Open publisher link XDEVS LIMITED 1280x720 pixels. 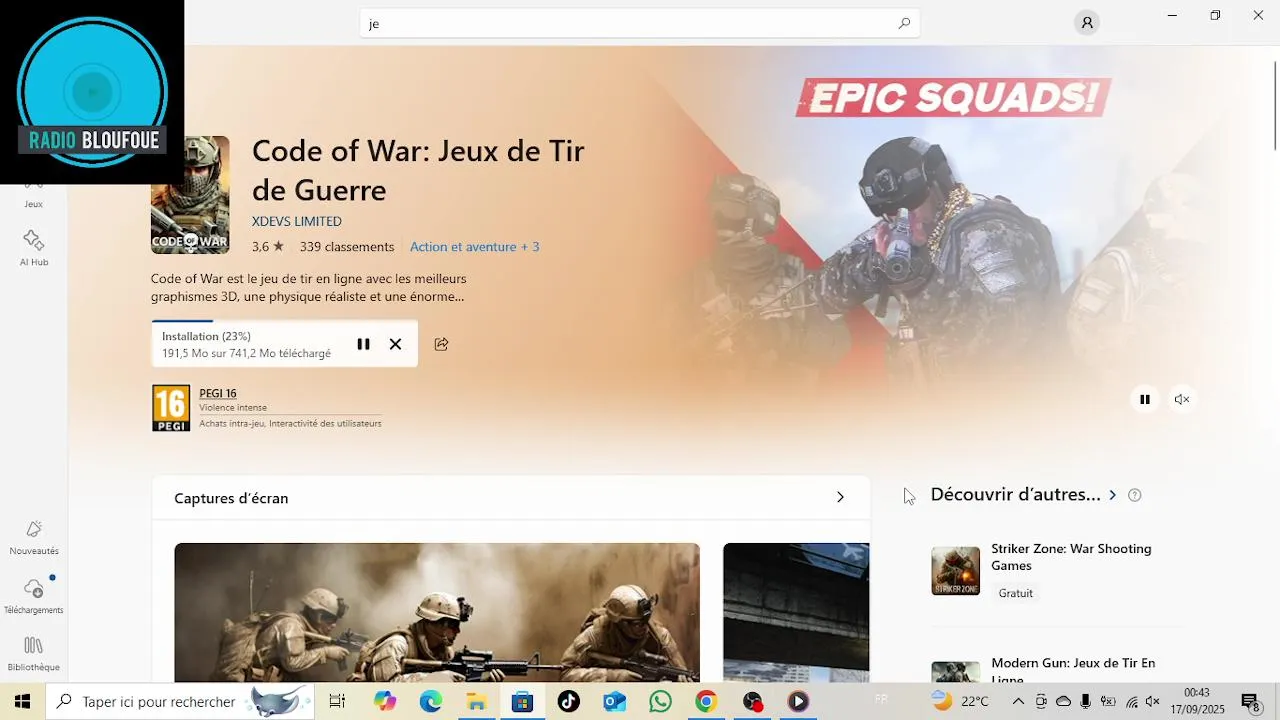297,221
